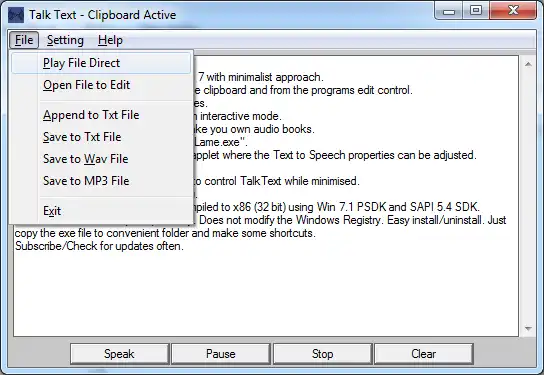The image size is (544, 375).
Task: Click the Stop button
Action: (322, 354)
